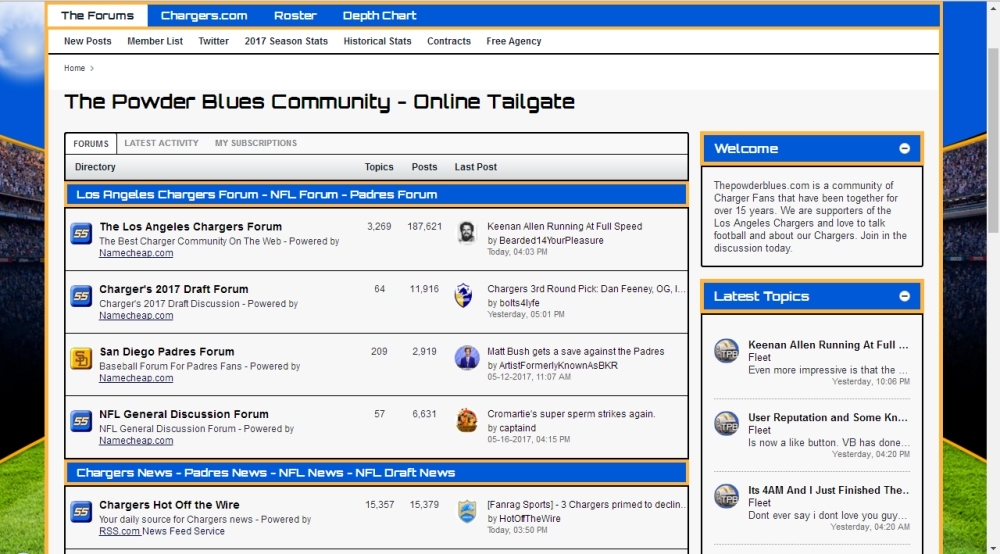This screenshot has height=554, width=1000.
Task: Open the Depth Chart tab
Action: tap(379, 15)
